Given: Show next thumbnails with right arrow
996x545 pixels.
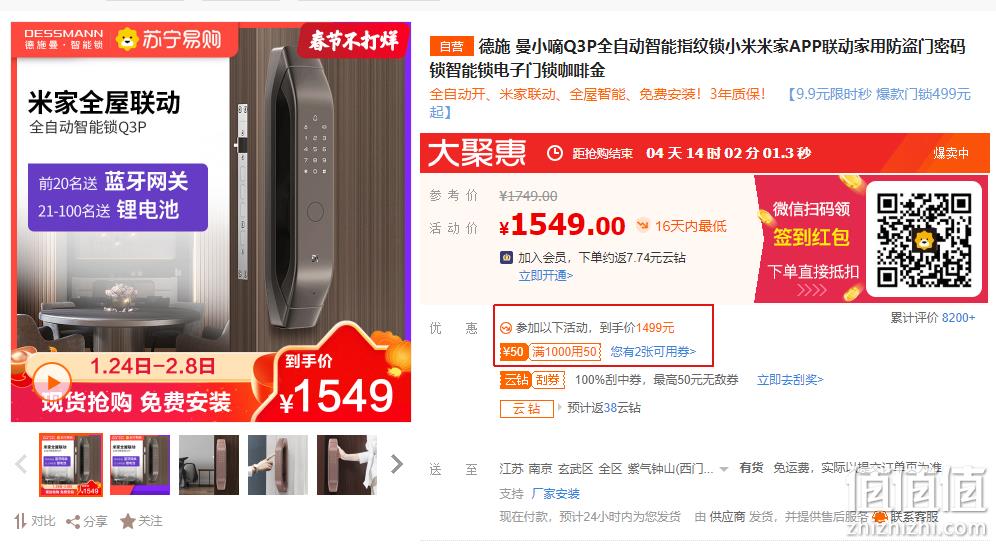Looking at the screenshot, I should [x=397, y=464].
